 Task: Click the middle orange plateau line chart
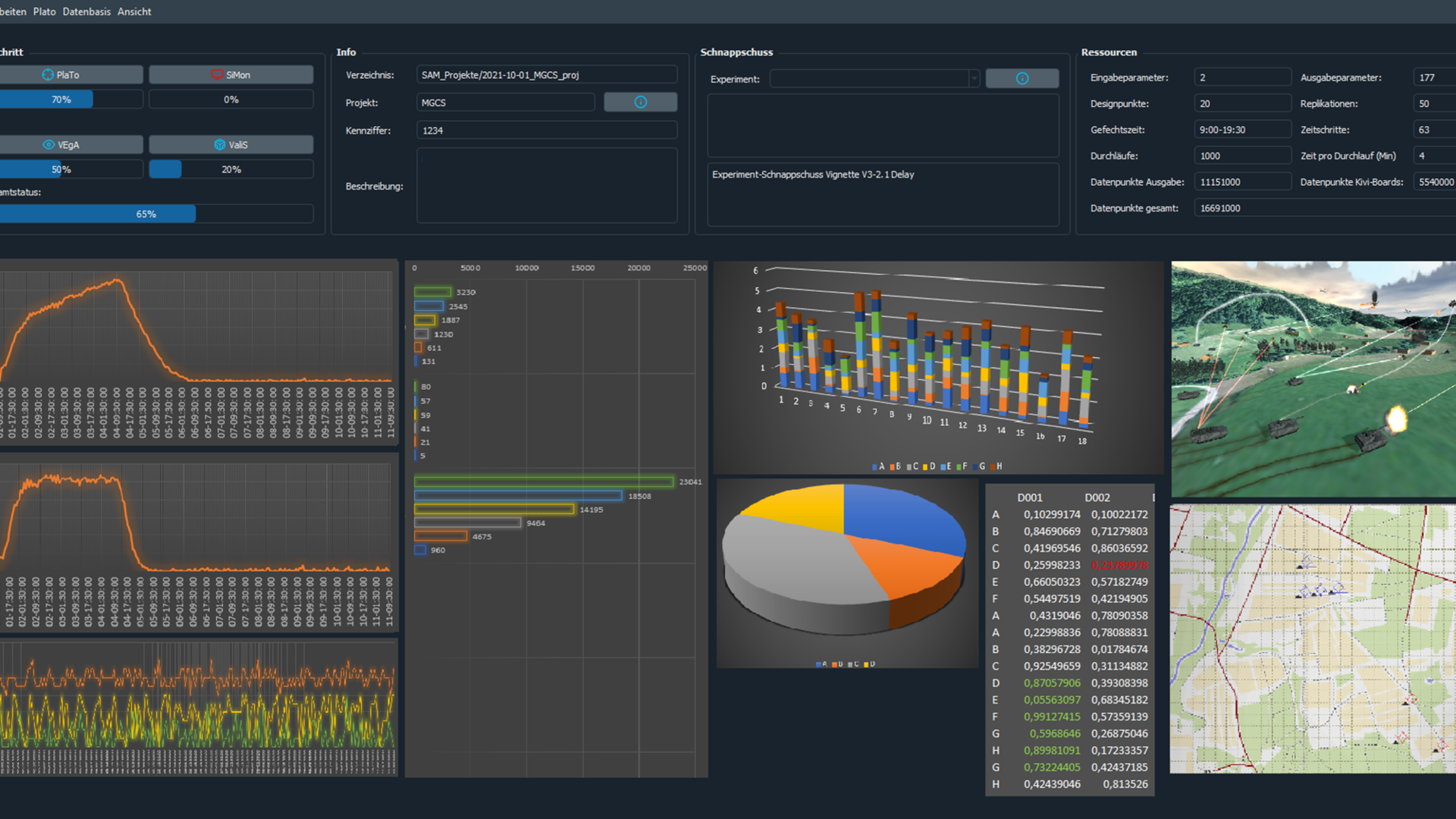[198, 542]
